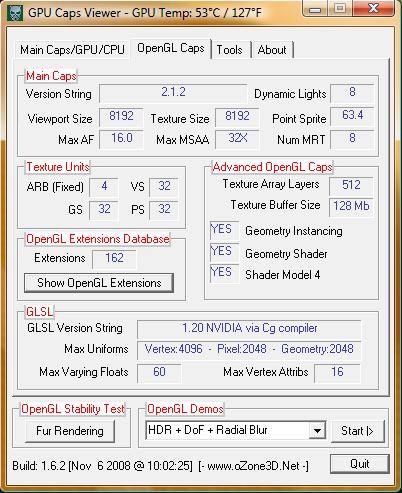Click YES field beside Shader Model 4
The height and width of the screenshot is (493, 402).
tap(224, 274)
